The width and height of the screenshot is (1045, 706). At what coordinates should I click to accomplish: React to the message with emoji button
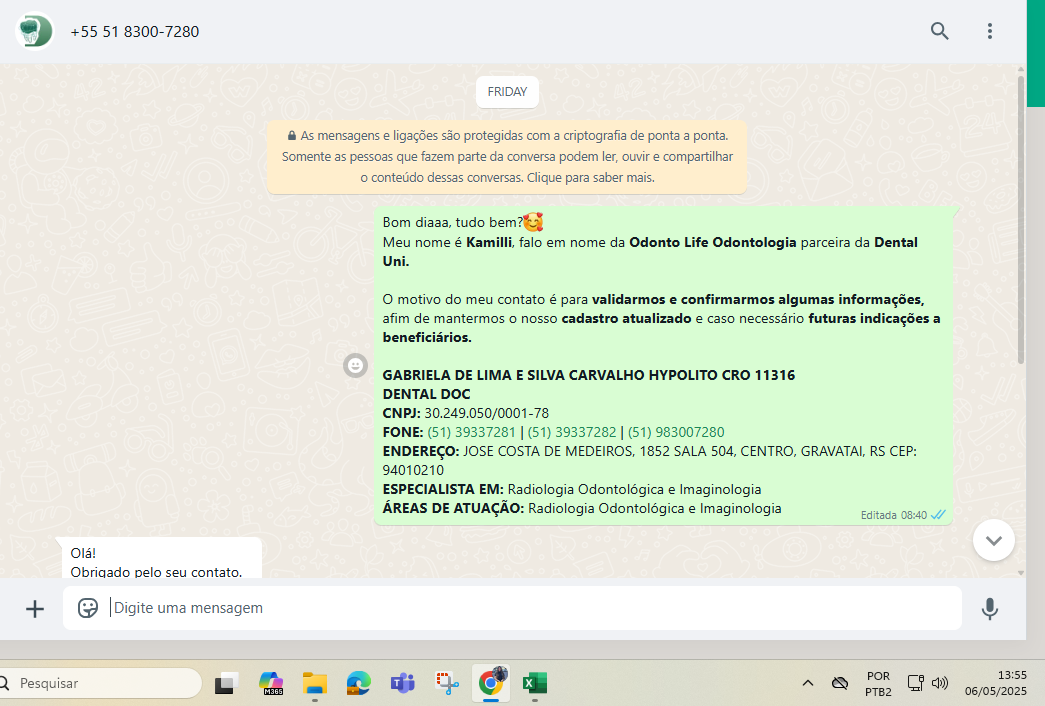pyautogui.click(x=355, y=365)
